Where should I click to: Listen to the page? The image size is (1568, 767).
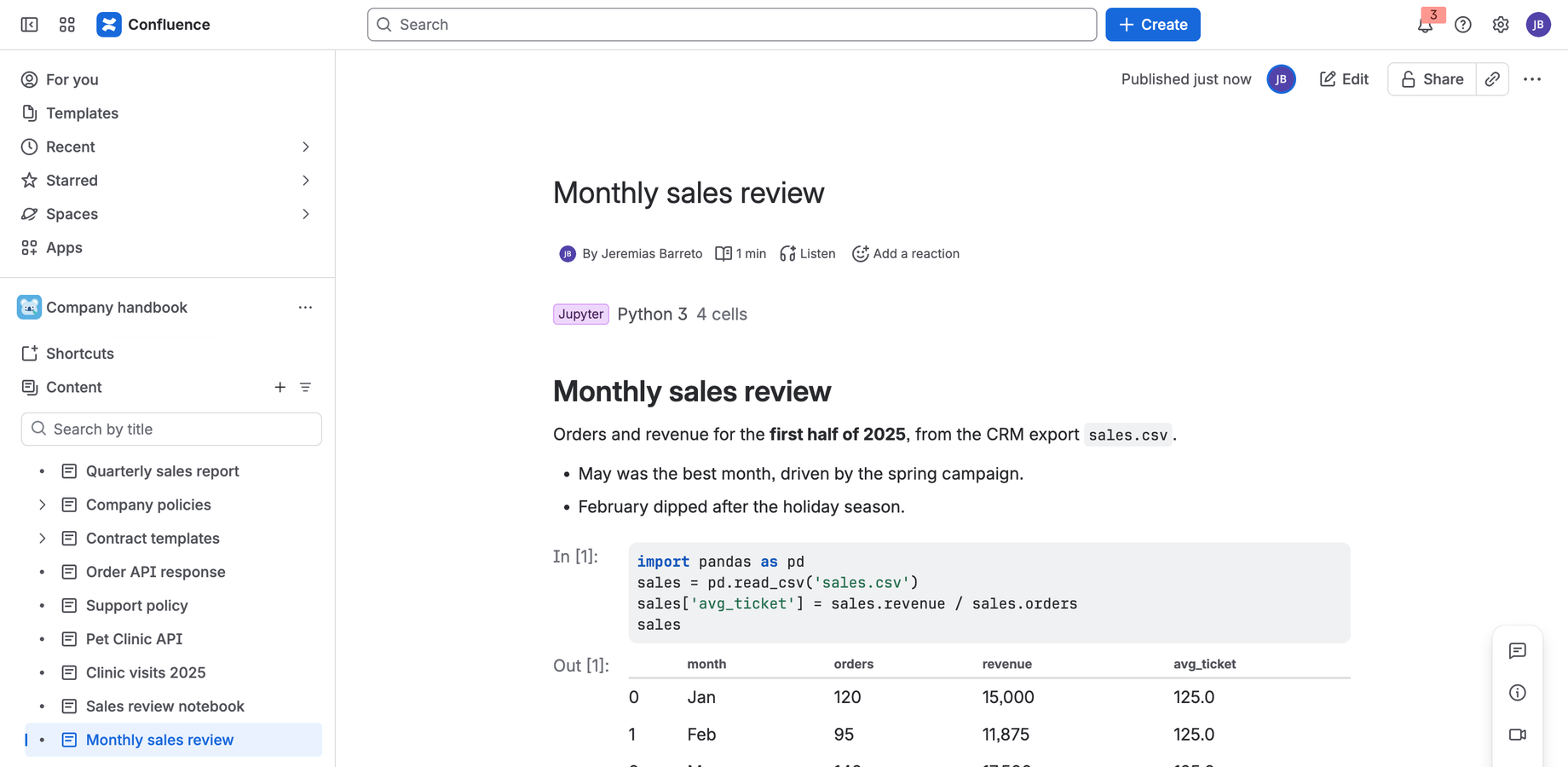tap(808, 254)
